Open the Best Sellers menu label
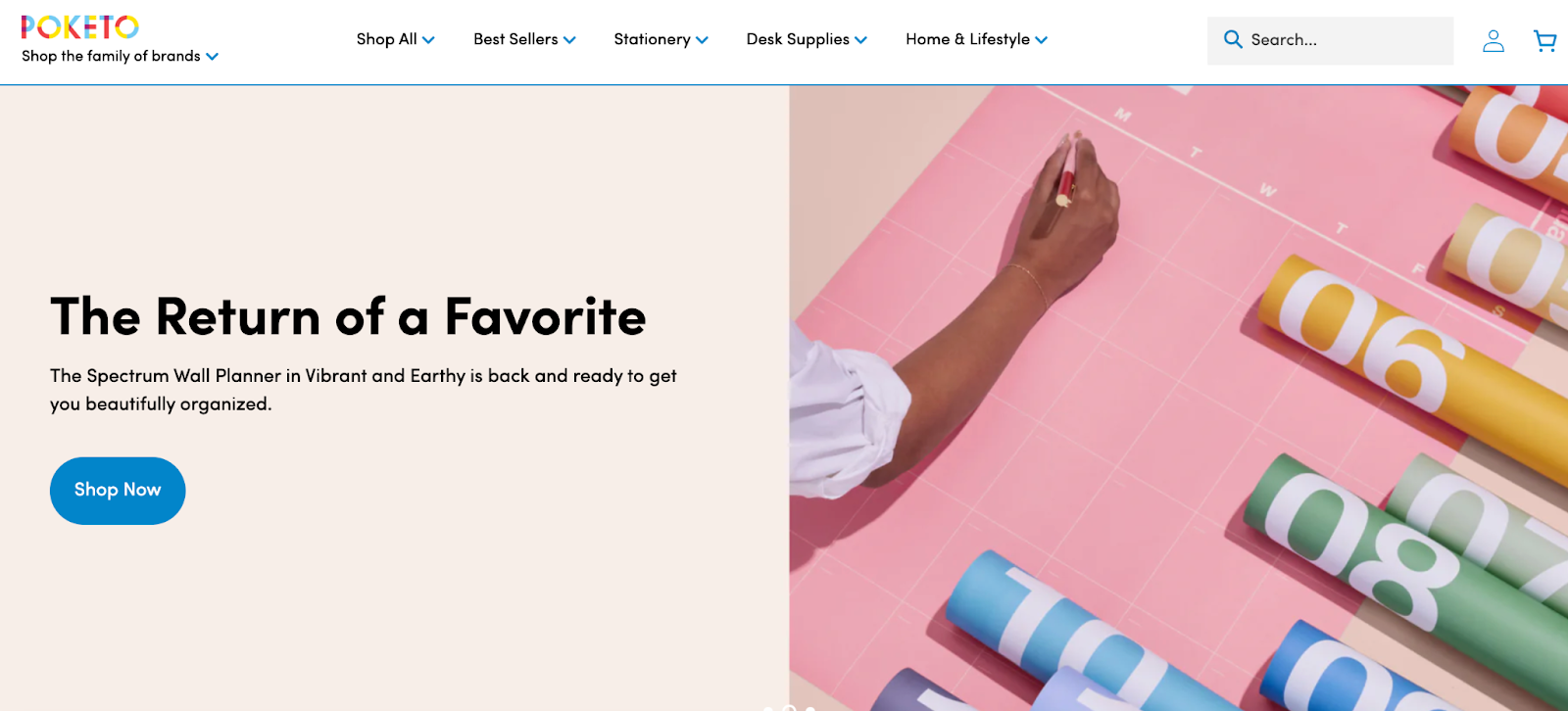This screenshot has height=711, width=1568. (515, 39)
